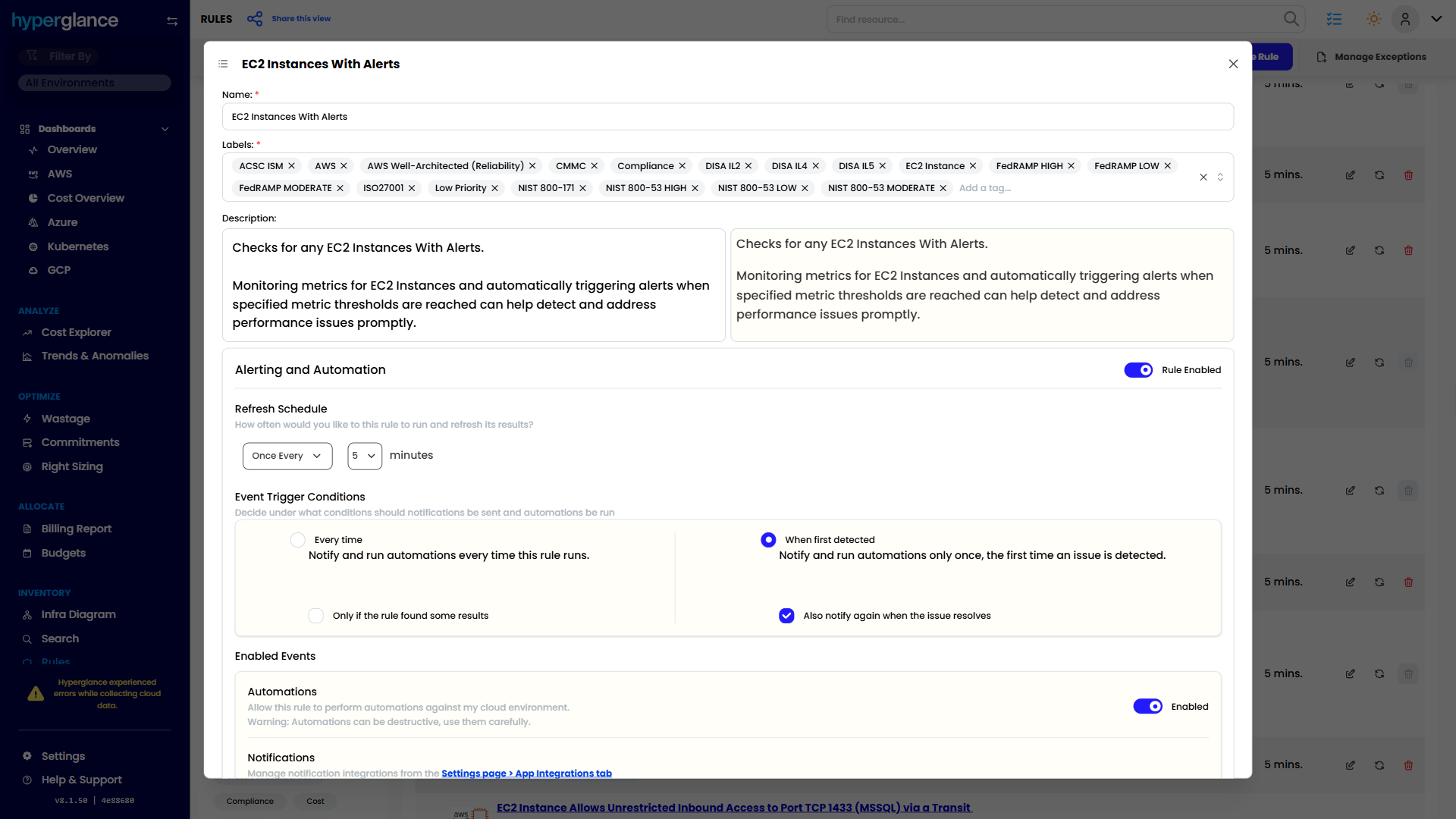
Task: Uncheck Also notify again when issue resolves
Action: [x=786, y=616]
